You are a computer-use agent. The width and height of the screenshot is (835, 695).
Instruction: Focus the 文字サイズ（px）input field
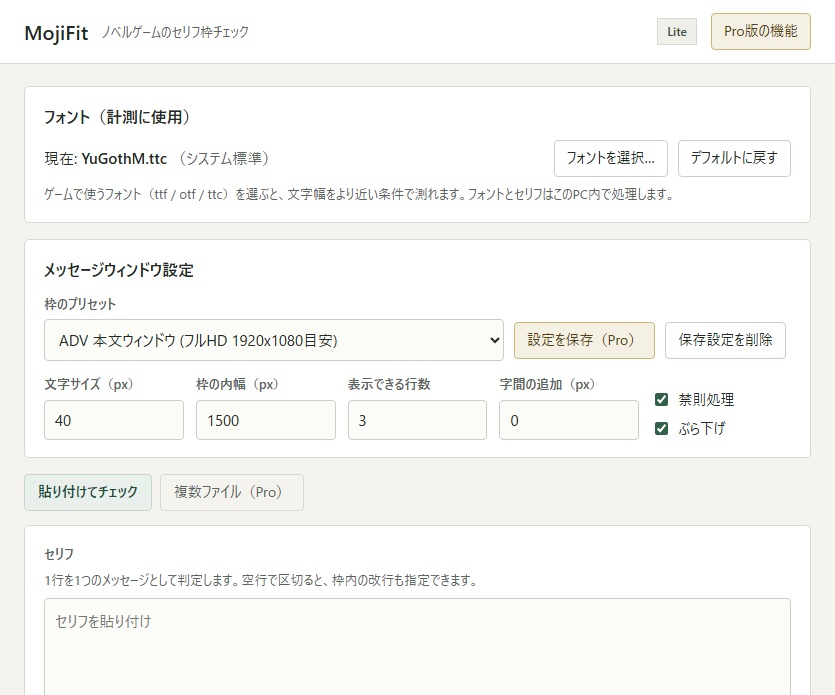114,420
